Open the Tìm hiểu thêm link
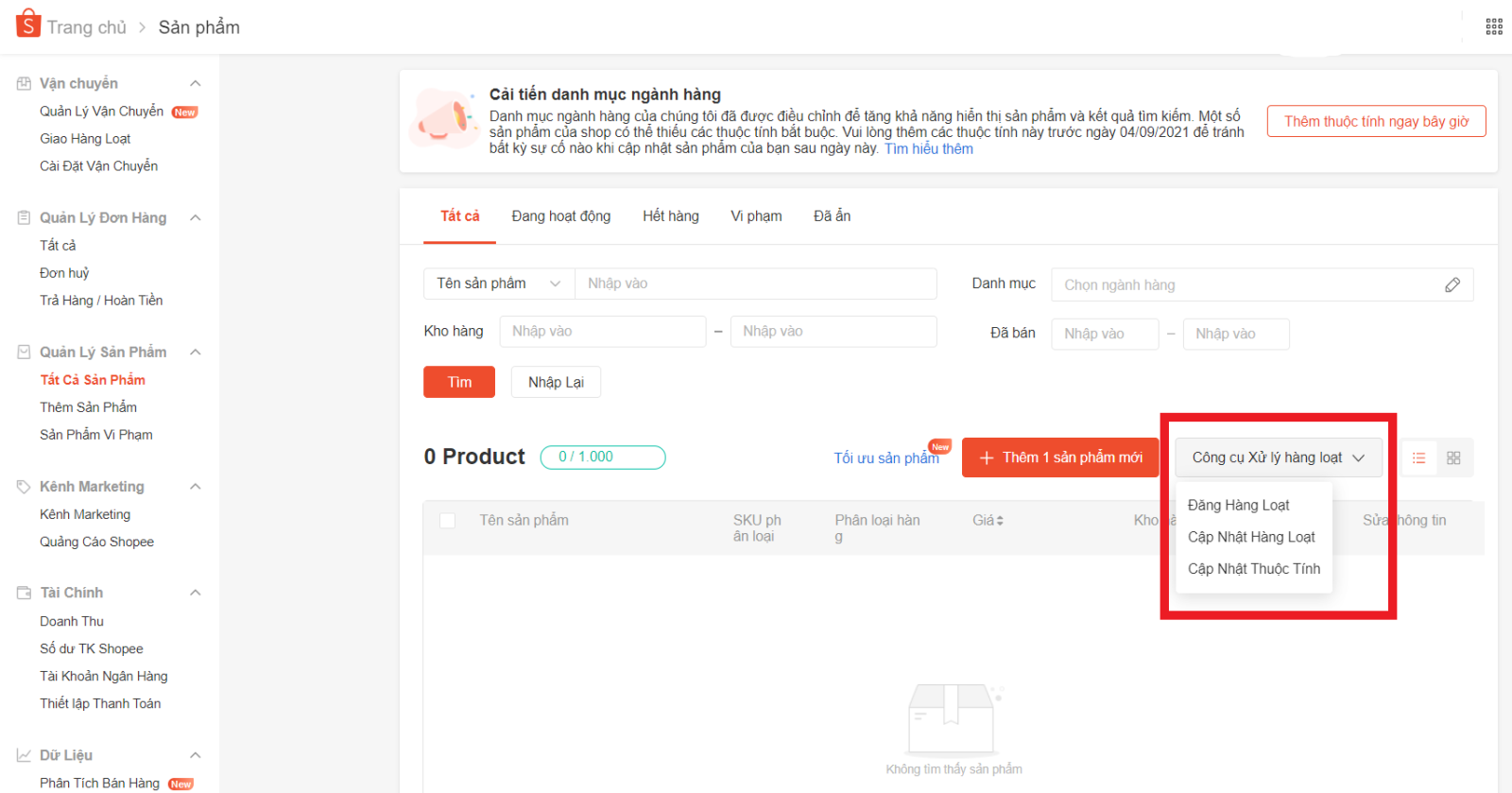 pyautogui.click(x=928, y=149)
